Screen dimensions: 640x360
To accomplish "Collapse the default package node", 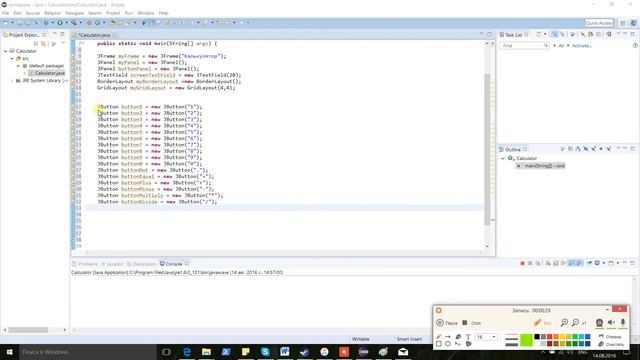I will [18, 66].
